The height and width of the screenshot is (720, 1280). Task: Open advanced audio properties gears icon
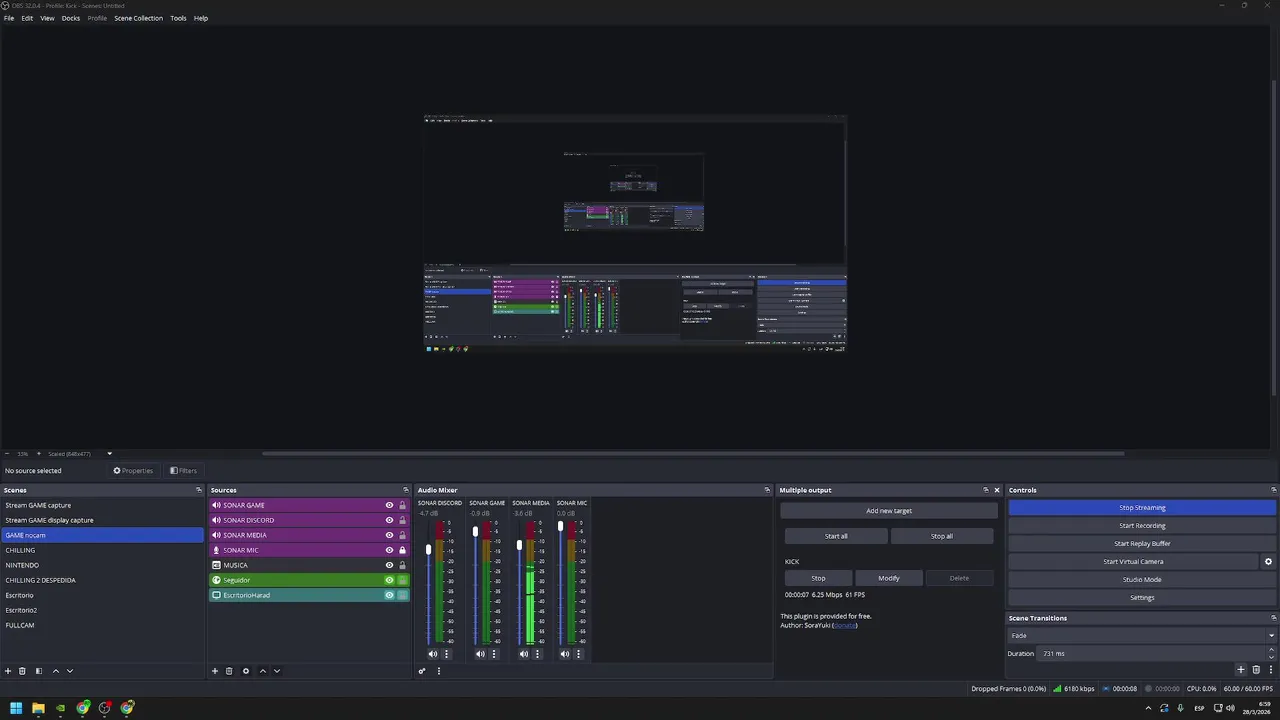click(x=422, y=671)
